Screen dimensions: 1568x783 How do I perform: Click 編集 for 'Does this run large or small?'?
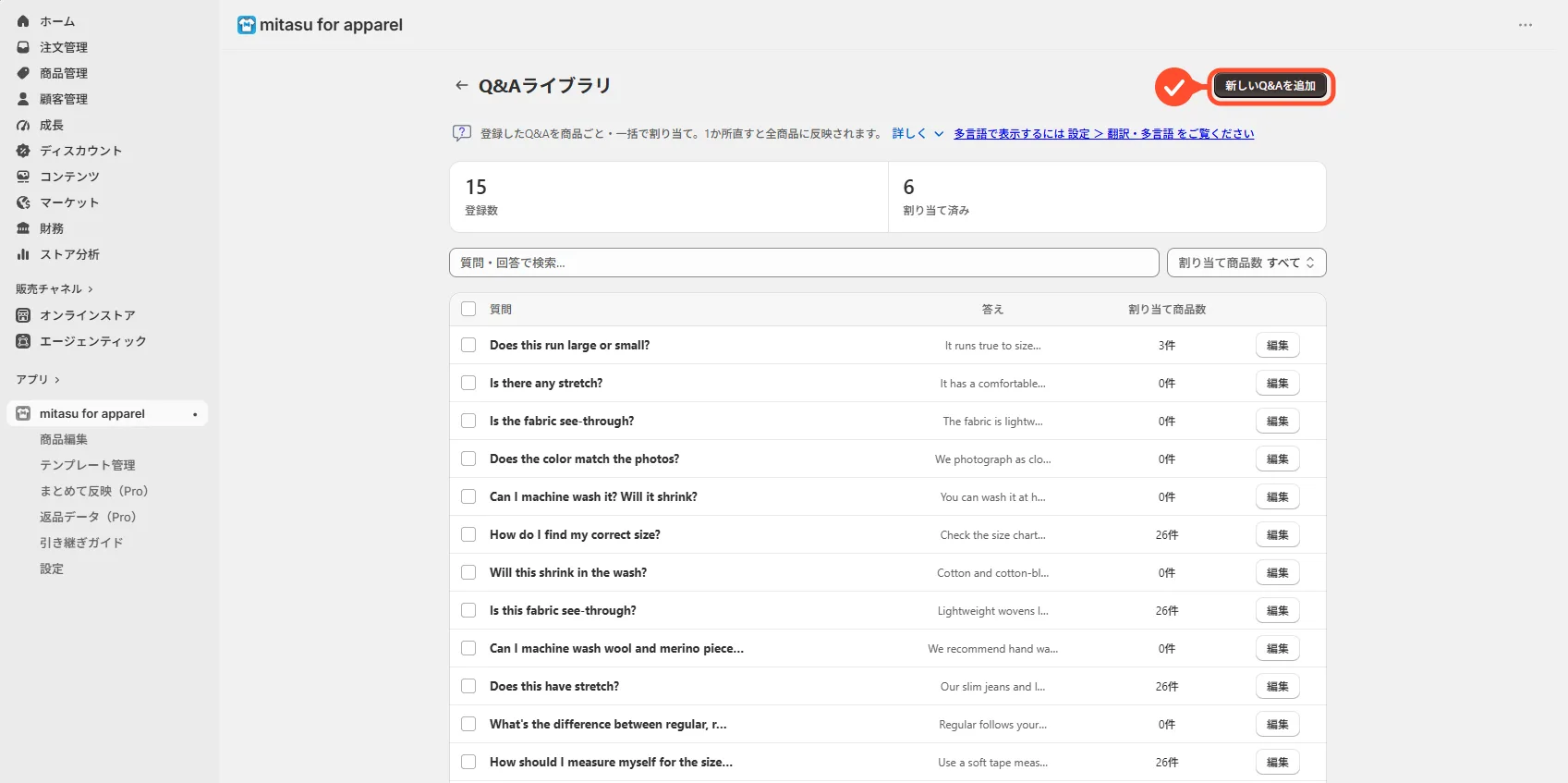click(1278, 345)
